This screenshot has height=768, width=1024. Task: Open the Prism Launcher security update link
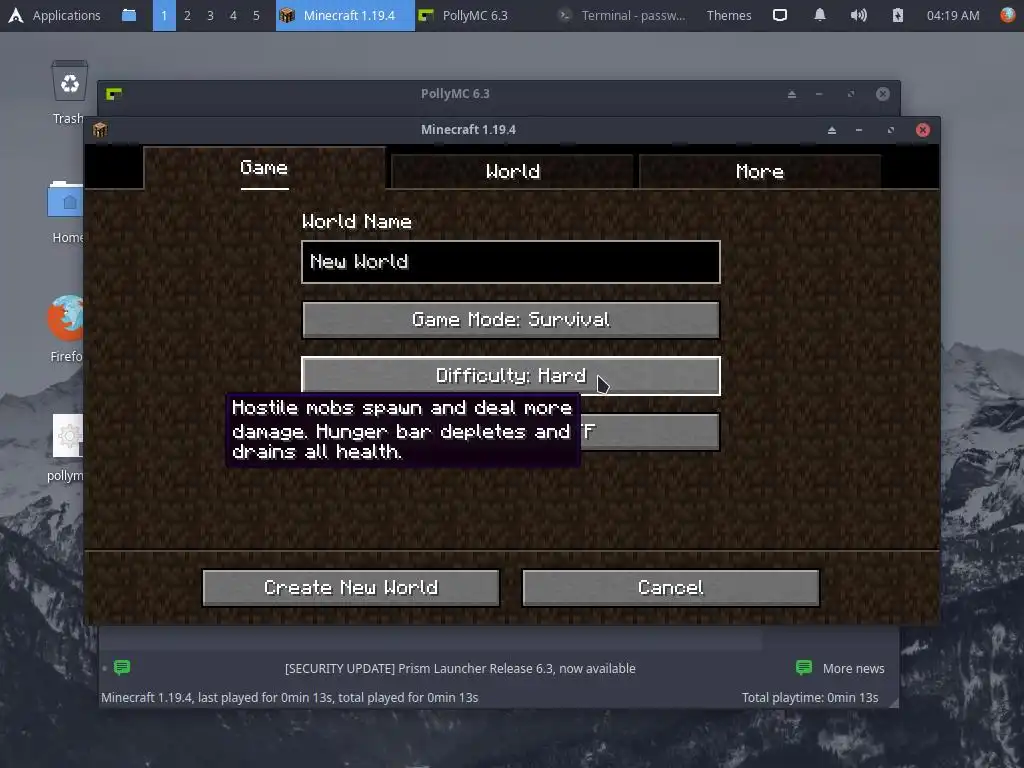pyautogui.click(x=460, y=669)
